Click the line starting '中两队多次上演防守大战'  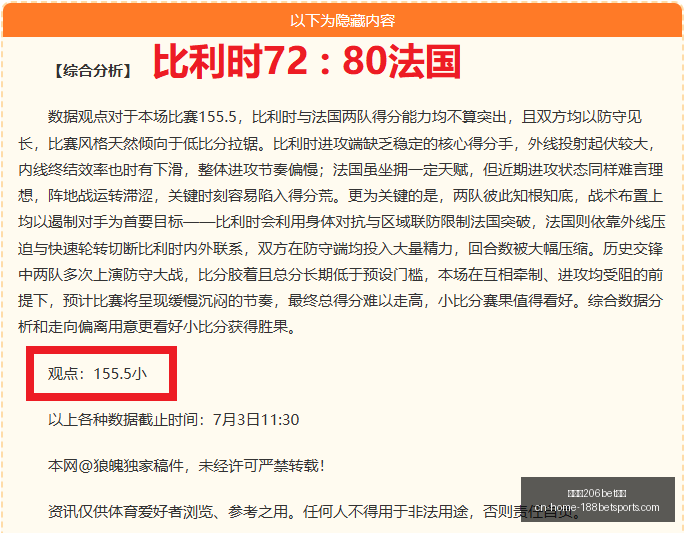(x=341, y=274)
